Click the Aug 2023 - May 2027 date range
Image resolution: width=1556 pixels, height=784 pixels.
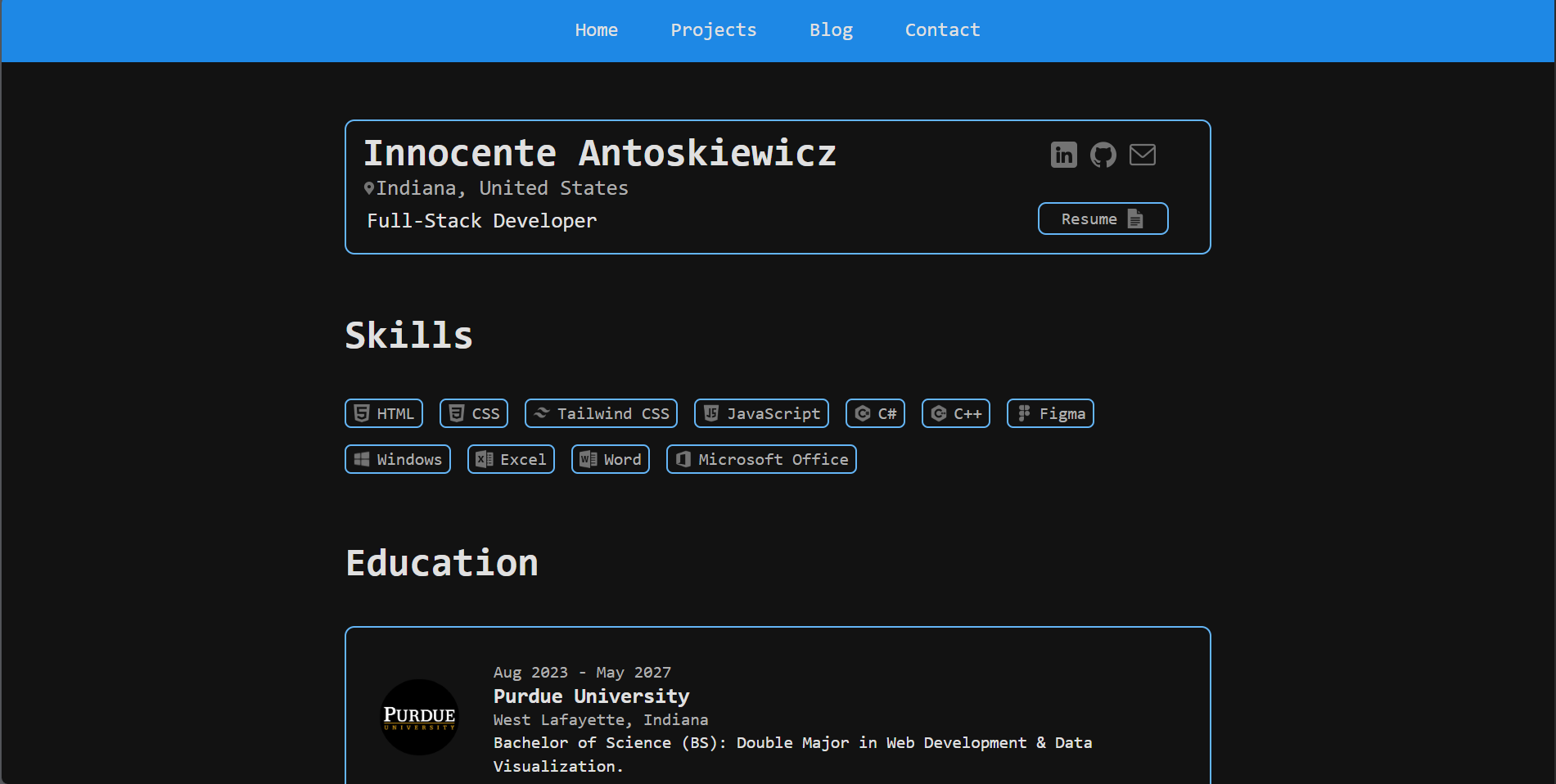tap(583, 673)
